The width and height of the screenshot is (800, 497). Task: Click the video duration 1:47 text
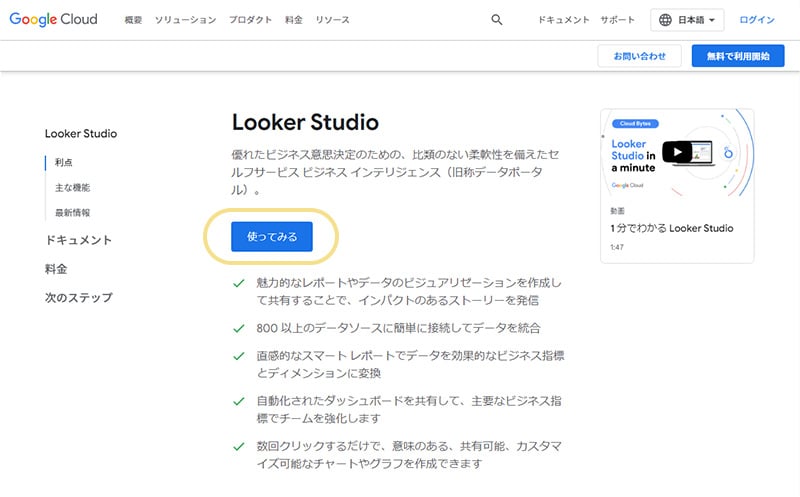click(x=617, y=247)
